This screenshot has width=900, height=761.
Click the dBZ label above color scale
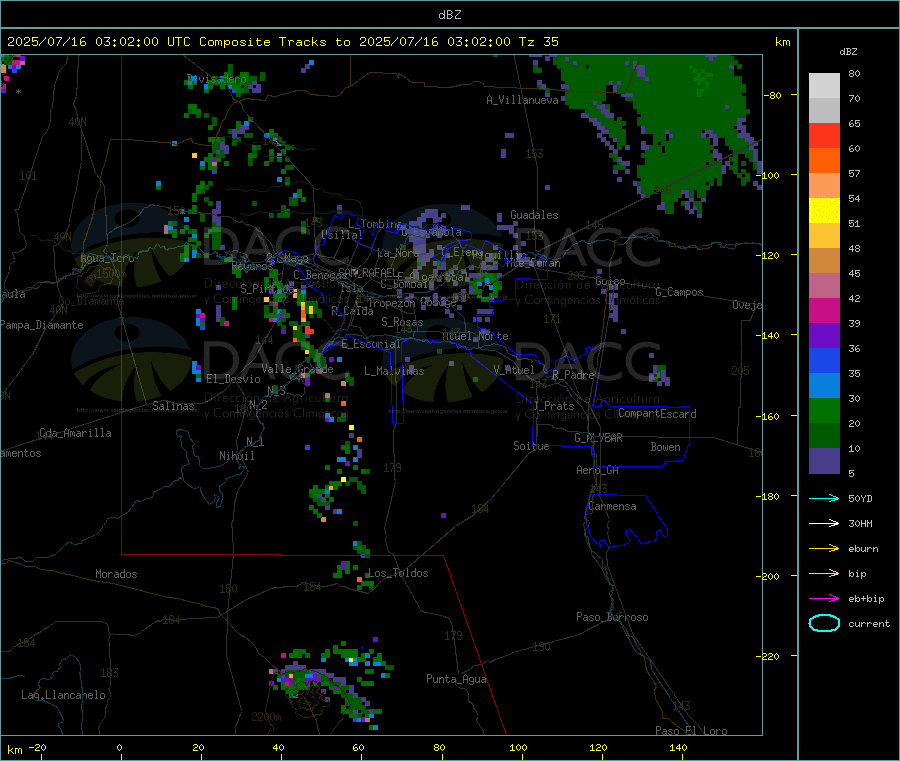(x=848, y=52)
